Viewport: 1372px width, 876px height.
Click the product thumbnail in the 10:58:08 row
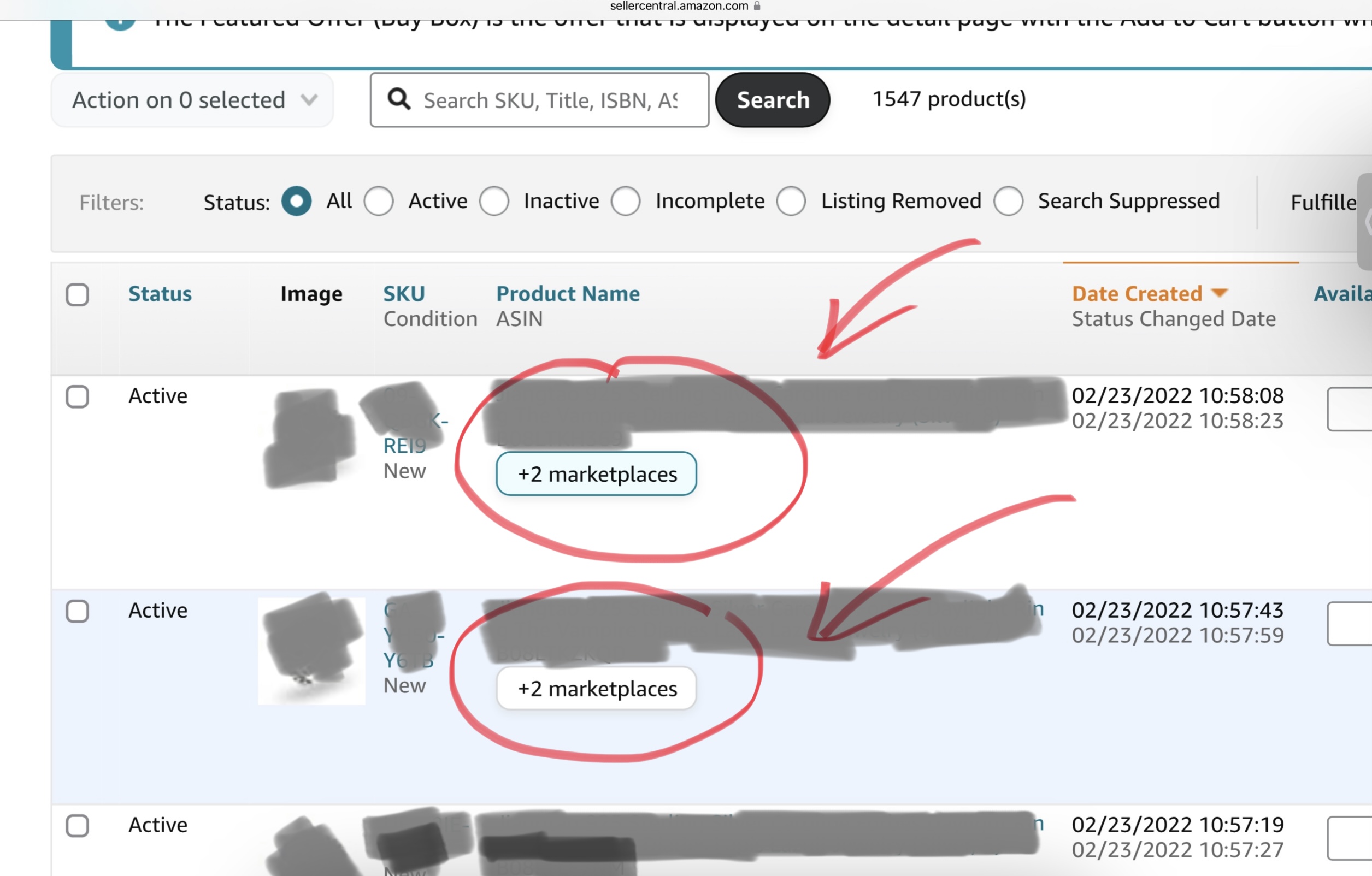(311, 437)
